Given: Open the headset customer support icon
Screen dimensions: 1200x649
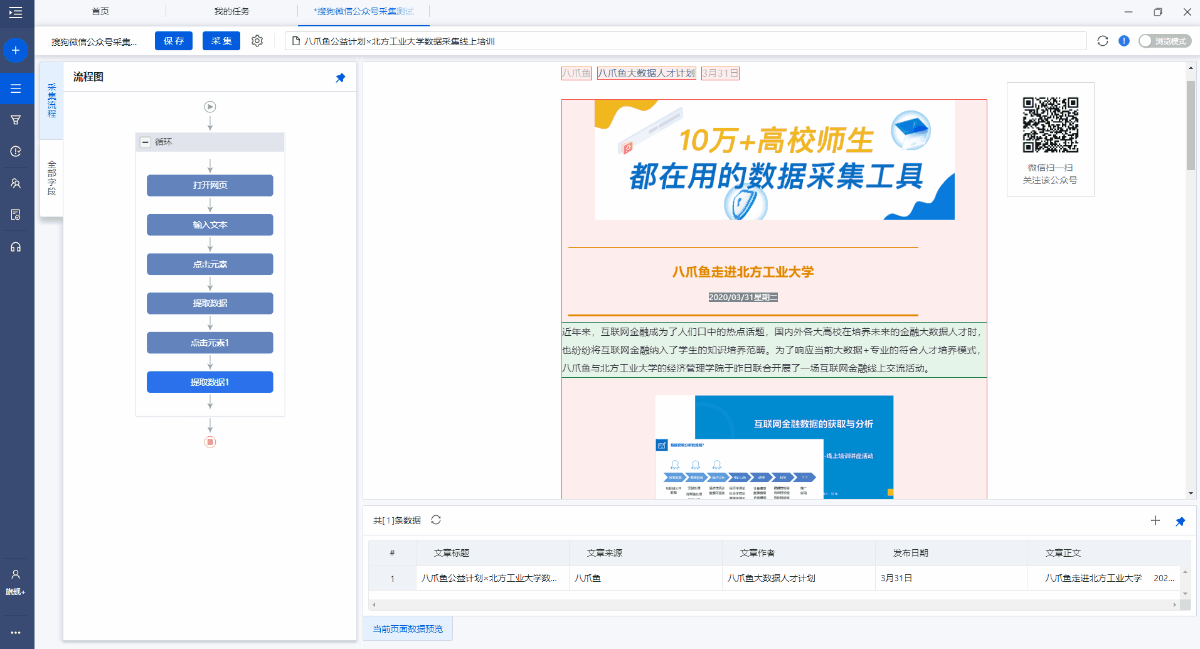Looking at the screenshot, I should point(15,247).
